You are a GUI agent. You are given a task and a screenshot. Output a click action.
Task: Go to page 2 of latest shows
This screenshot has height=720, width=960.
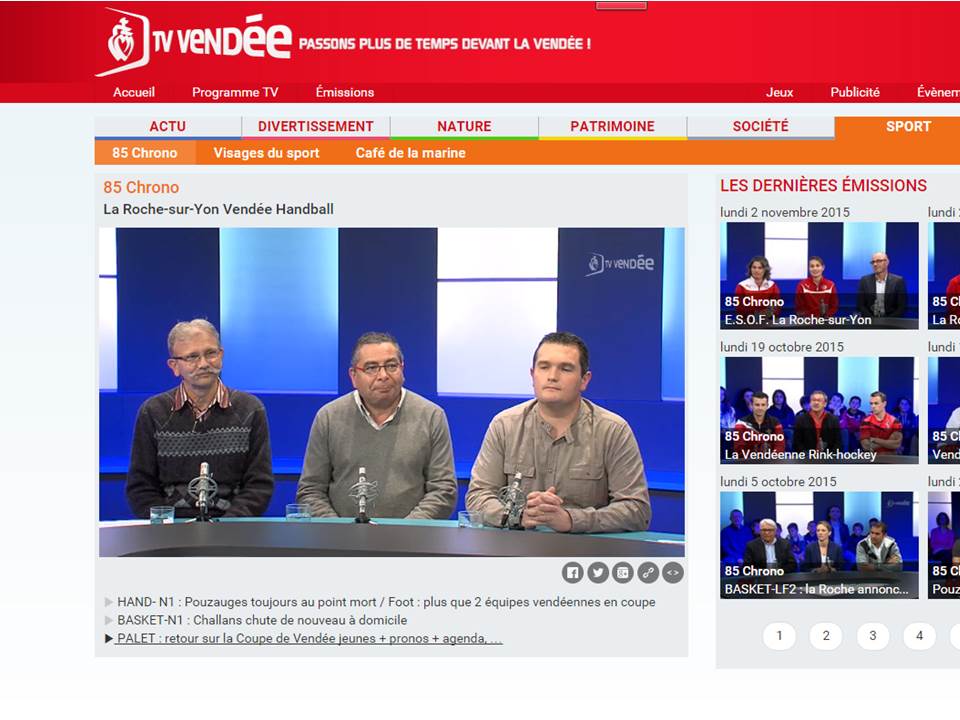point(826,636)
